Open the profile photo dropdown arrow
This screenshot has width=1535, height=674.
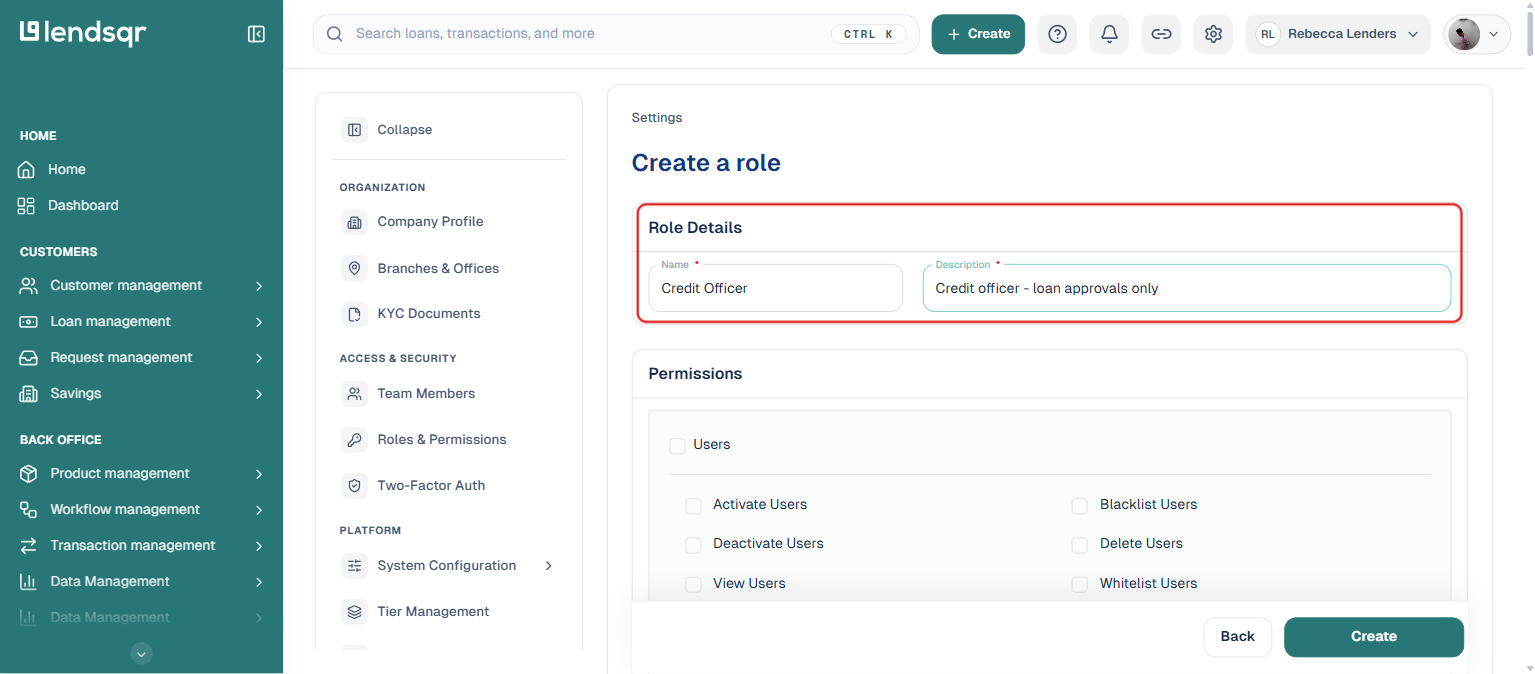1494,34
